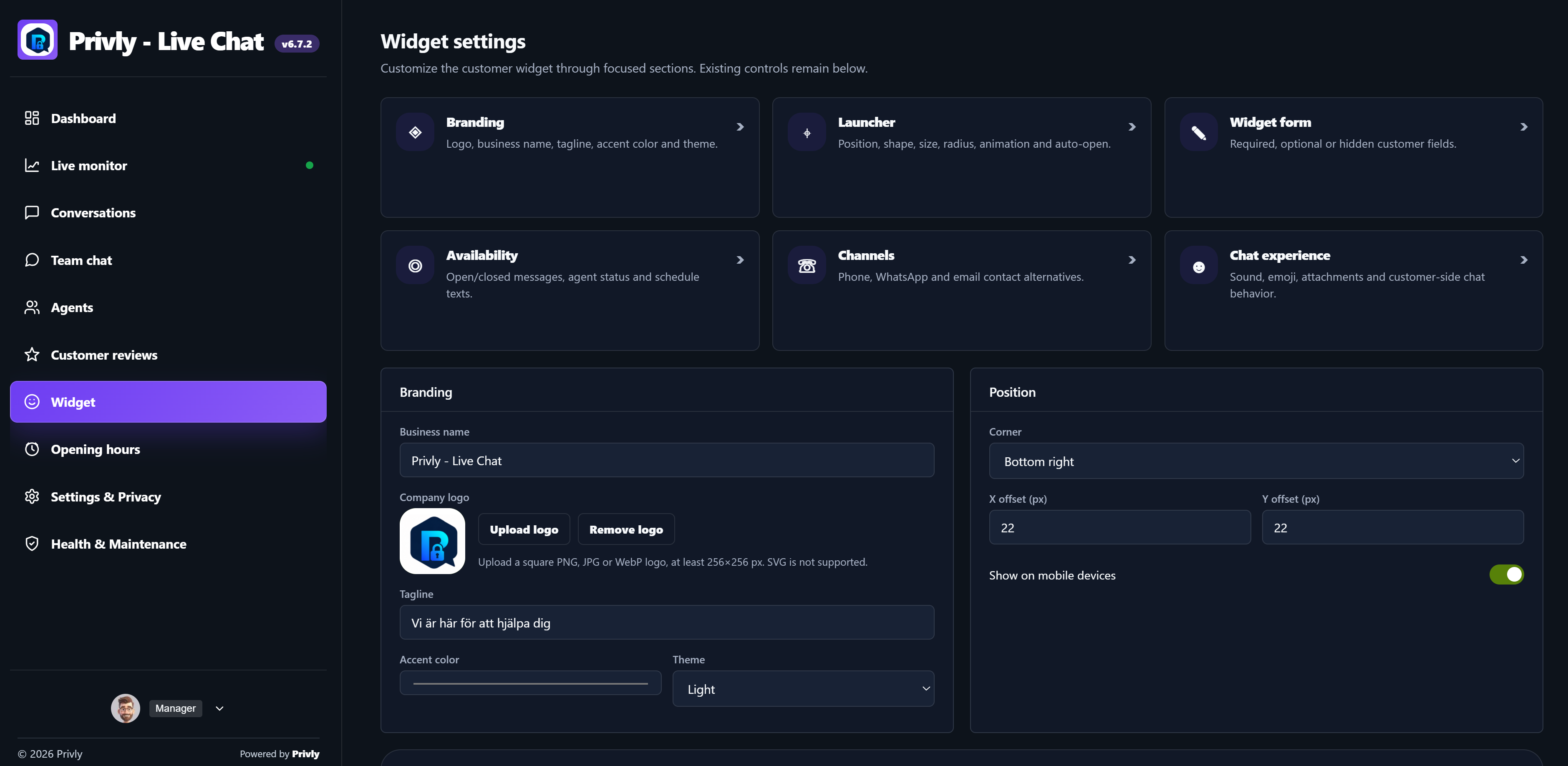
Task: Click the Widget form card chevron arrow
Action: (x=1524, y=126)
